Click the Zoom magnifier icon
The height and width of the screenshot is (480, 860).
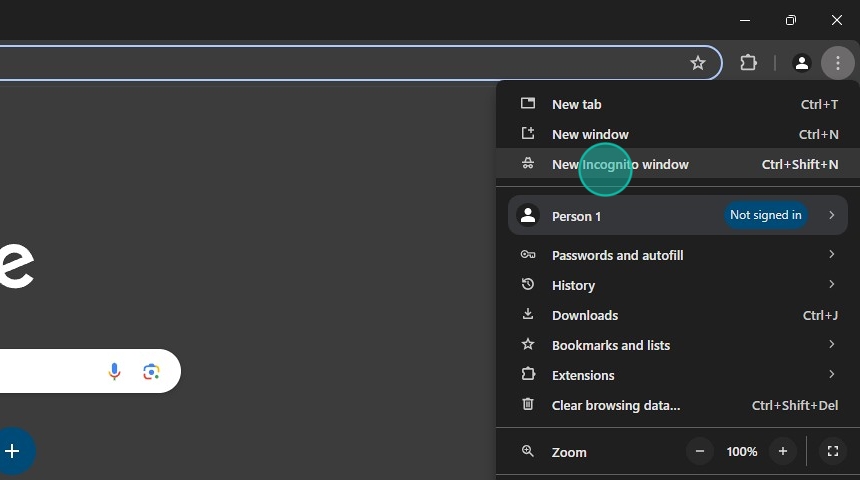(528, 451)
